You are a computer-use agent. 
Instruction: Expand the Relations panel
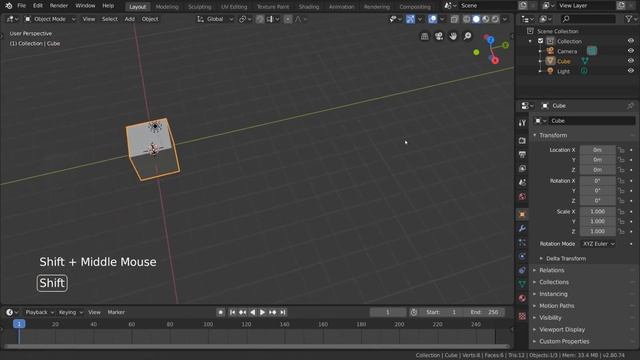(x=551, y=270)
